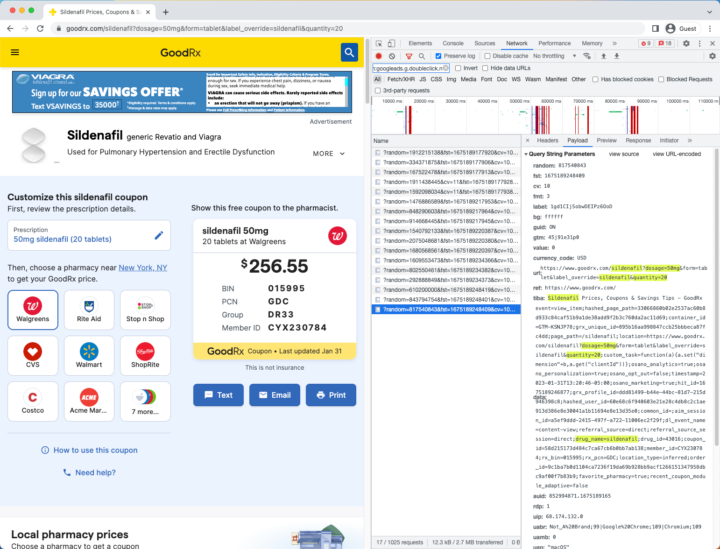Select highlighted request ?random=817540843
720x549 pixels.
[446, 309]
